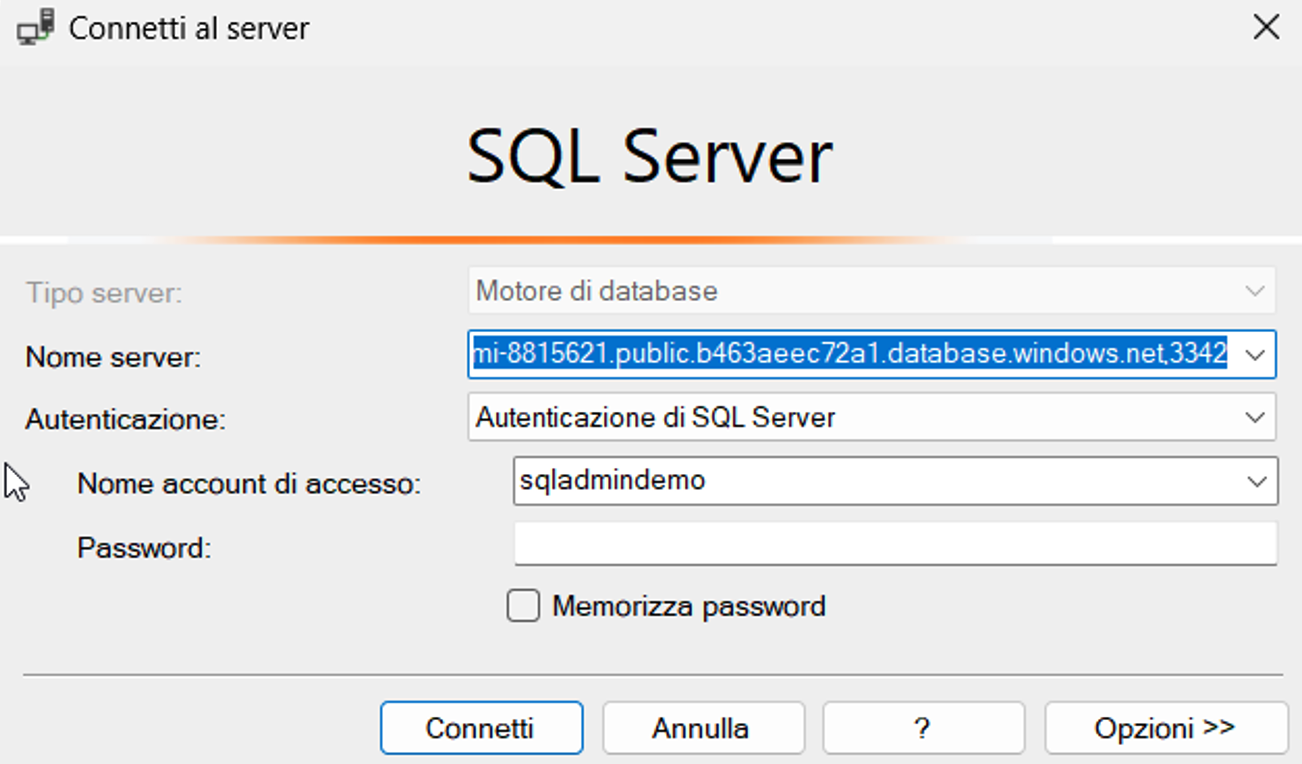Click the SQL Server banner heading

650,157
